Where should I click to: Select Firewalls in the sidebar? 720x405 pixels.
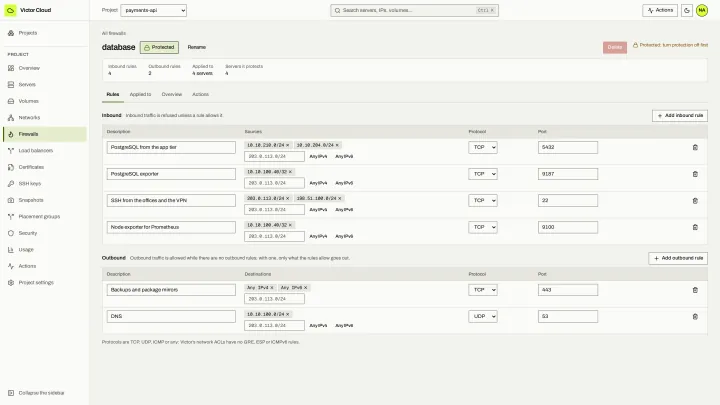[x=45, y=134]
